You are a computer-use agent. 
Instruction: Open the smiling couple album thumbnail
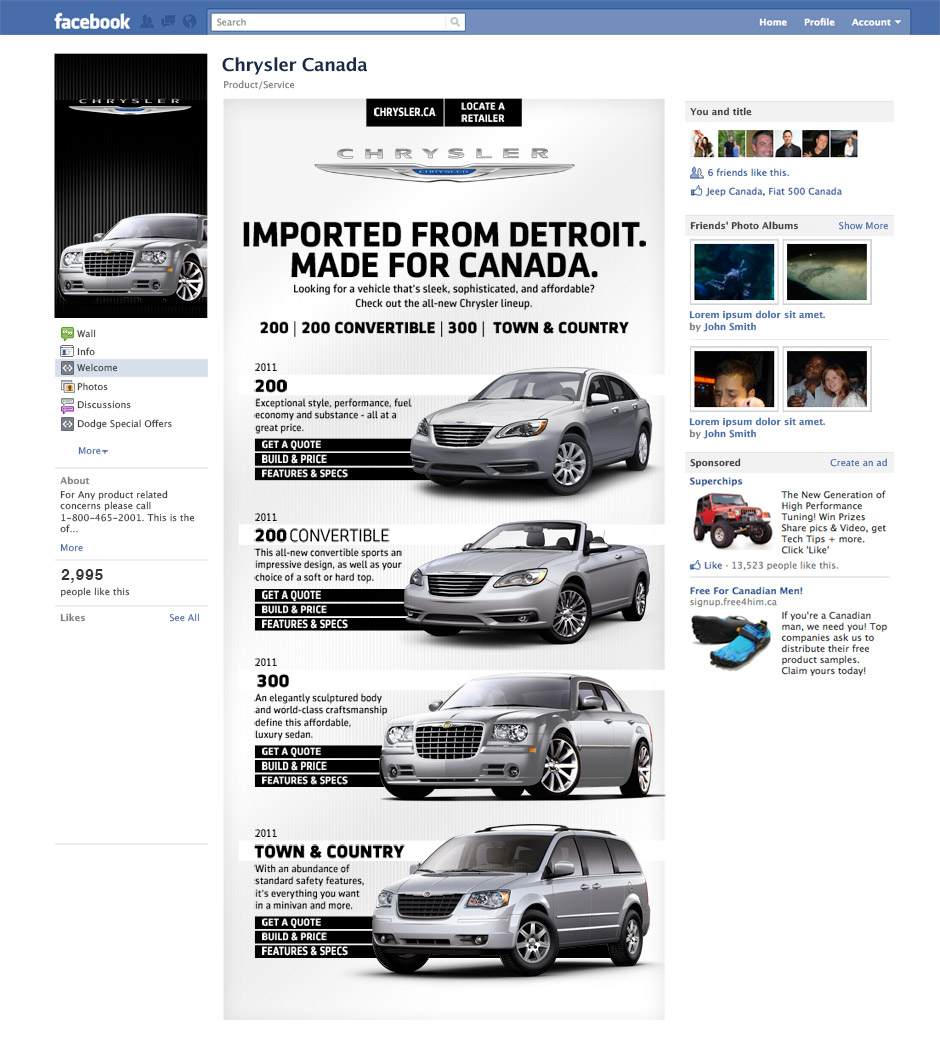[827, 379]
